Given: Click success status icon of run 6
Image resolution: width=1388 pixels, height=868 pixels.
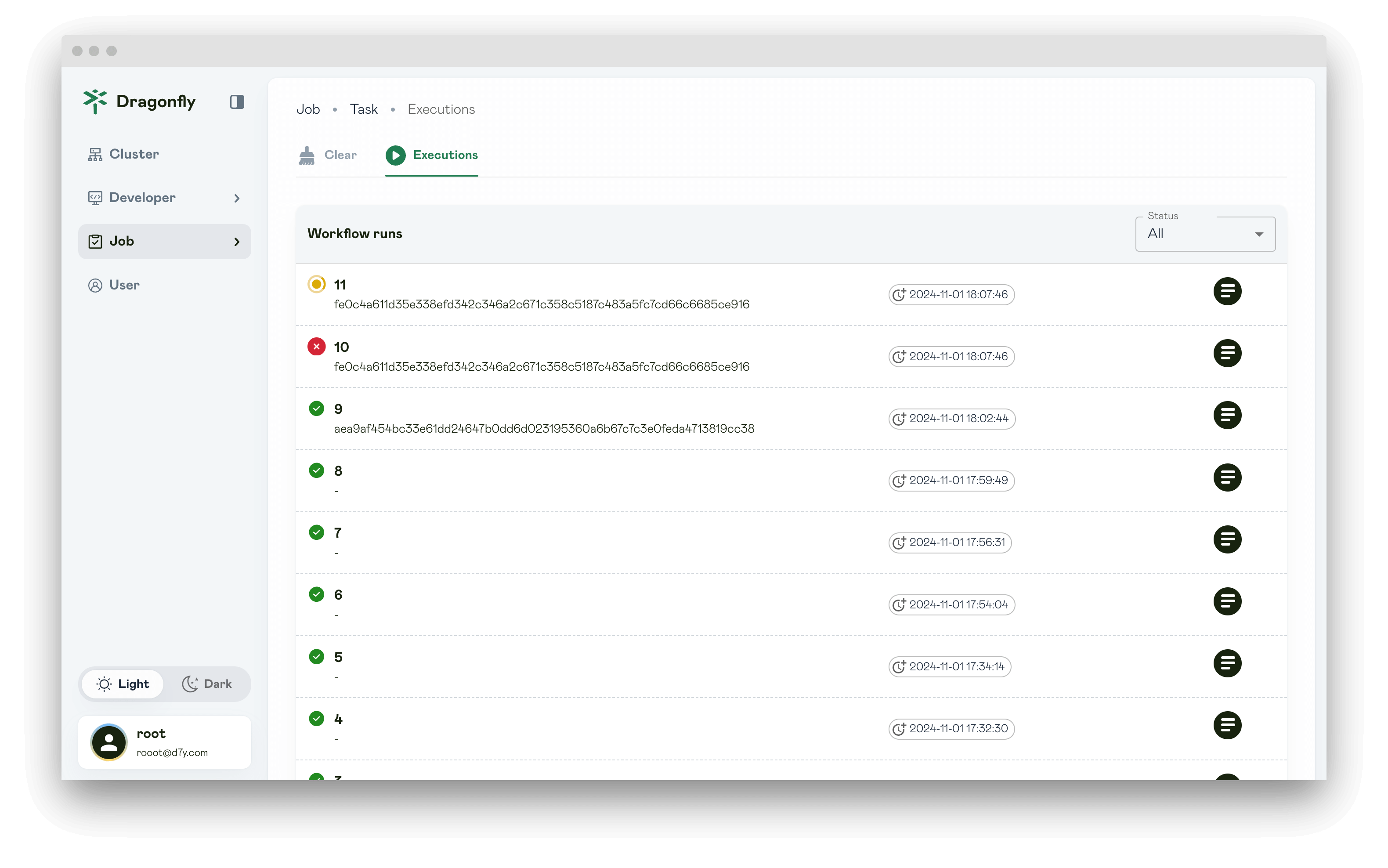Looking at the screenshot, I should point(316,595).
